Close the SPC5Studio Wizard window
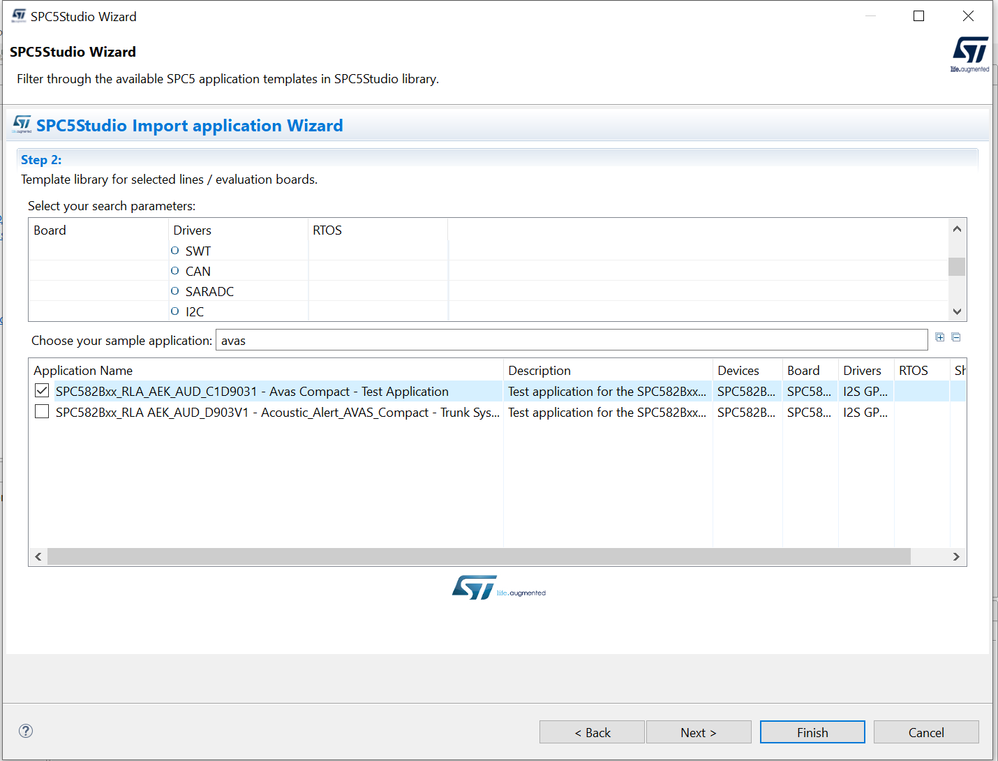 coord(968,16)
